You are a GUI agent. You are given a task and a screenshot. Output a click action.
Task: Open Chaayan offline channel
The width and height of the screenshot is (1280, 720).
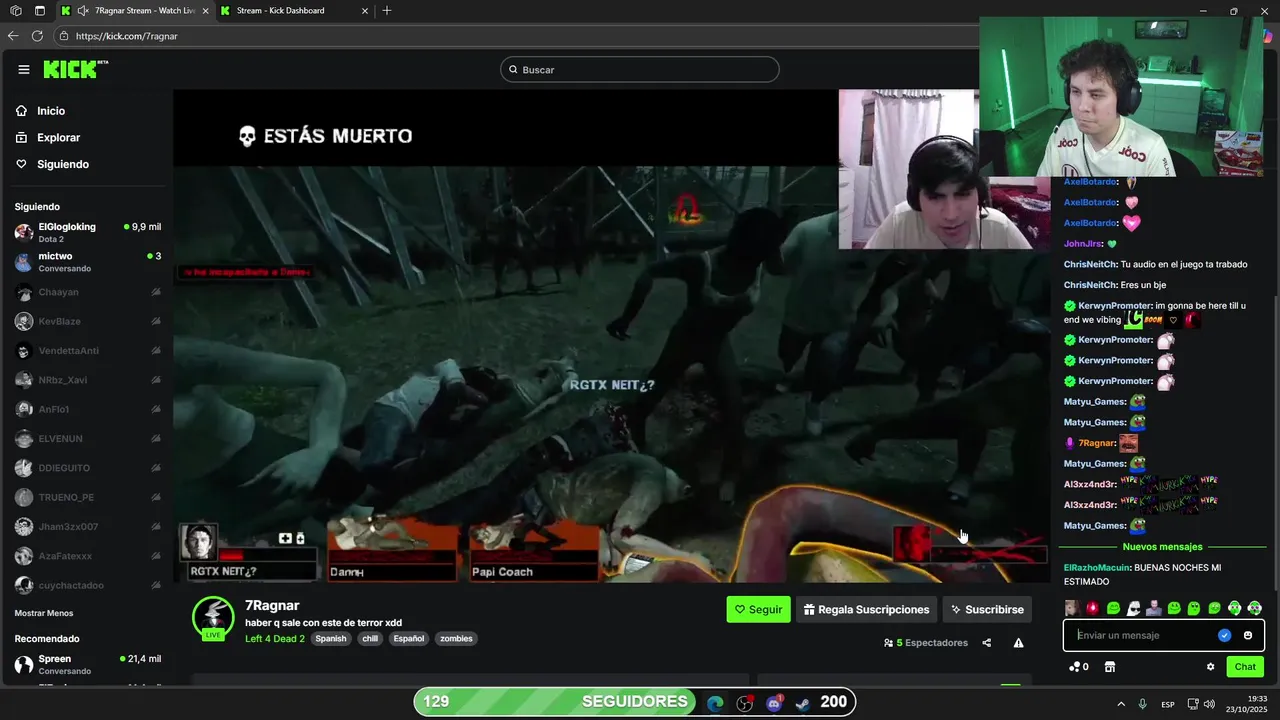pos(88,292)
